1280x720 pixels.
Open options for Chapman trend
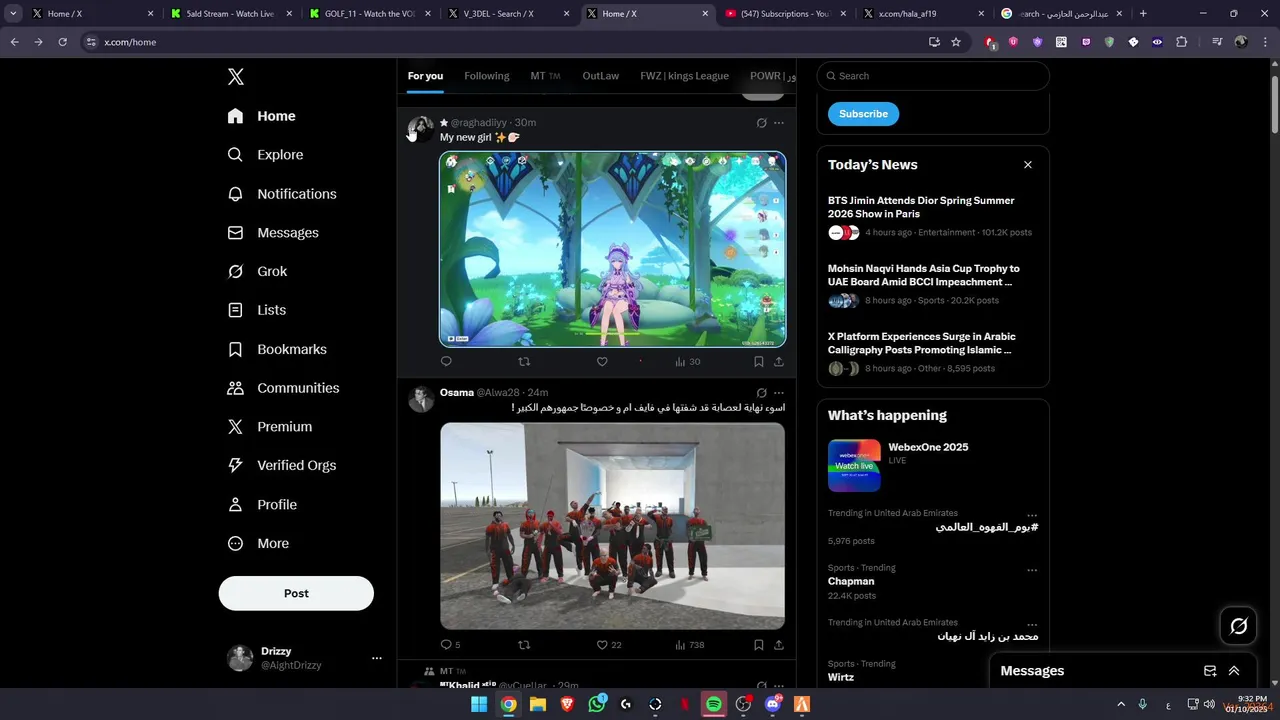1032,570
